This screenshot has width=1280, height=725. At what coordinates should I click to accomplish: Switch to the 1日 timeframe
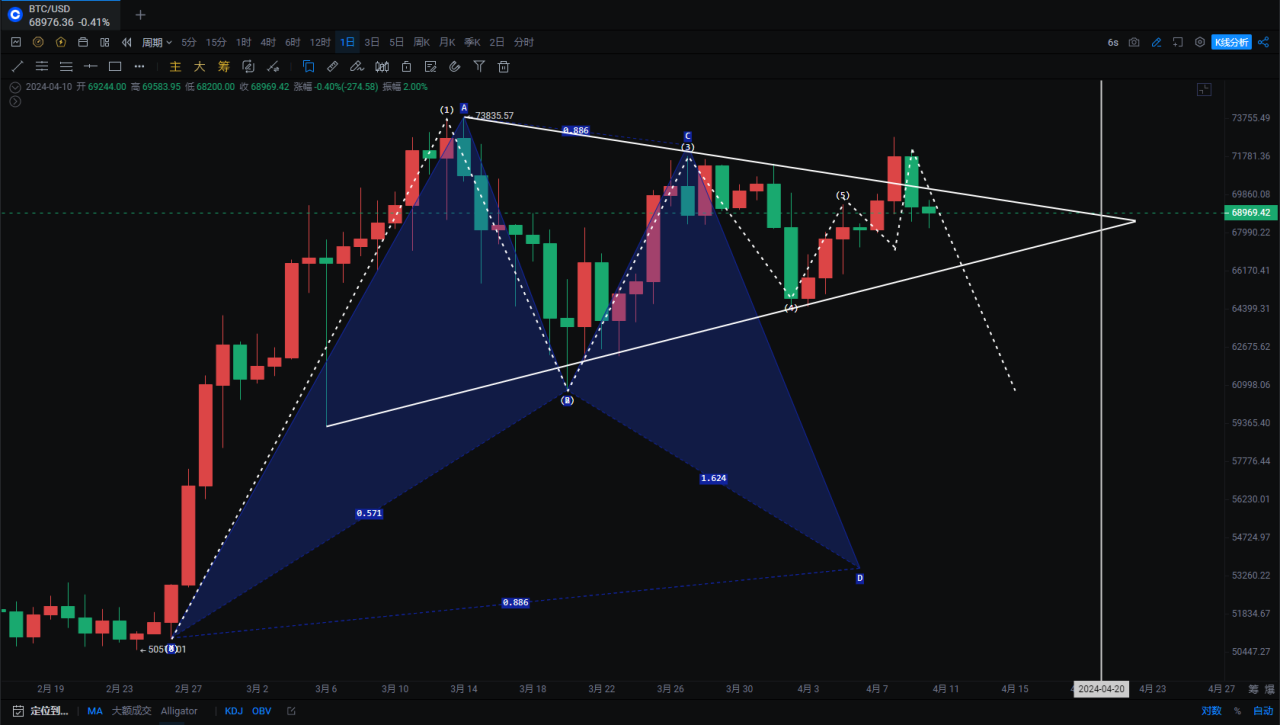pyautogui.click(x=347, y=42)
